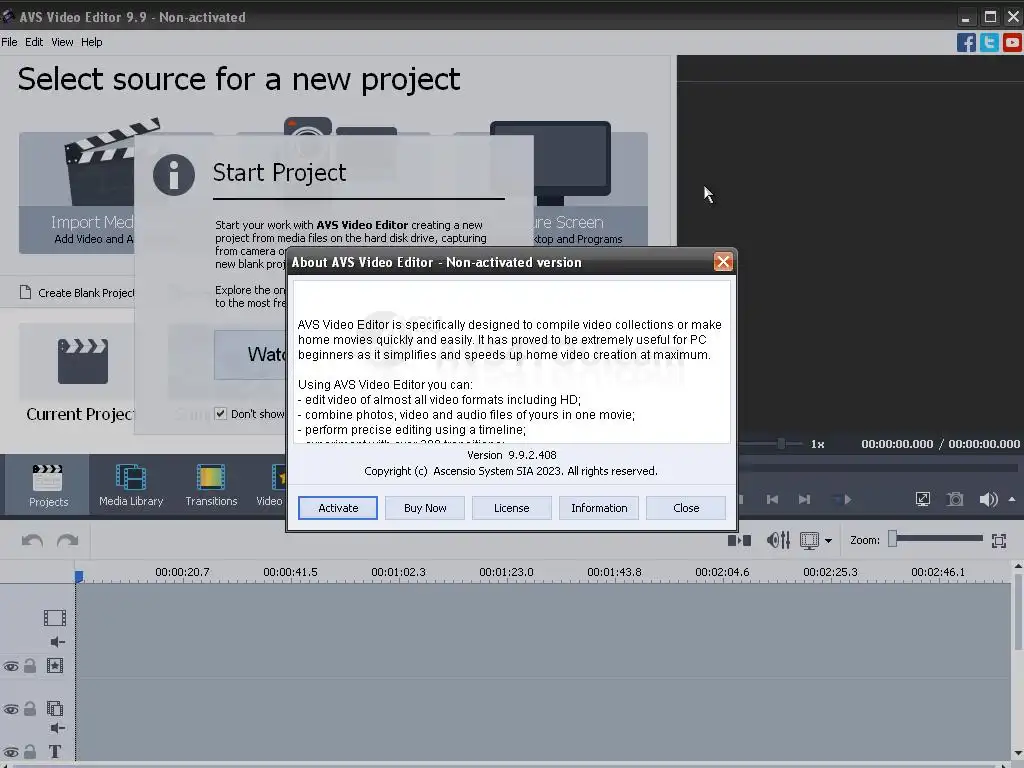Click the Version 9.9.2.408 text
Image resolution: width=1024 pixels, height=768 pixels.
click(511, 455)
